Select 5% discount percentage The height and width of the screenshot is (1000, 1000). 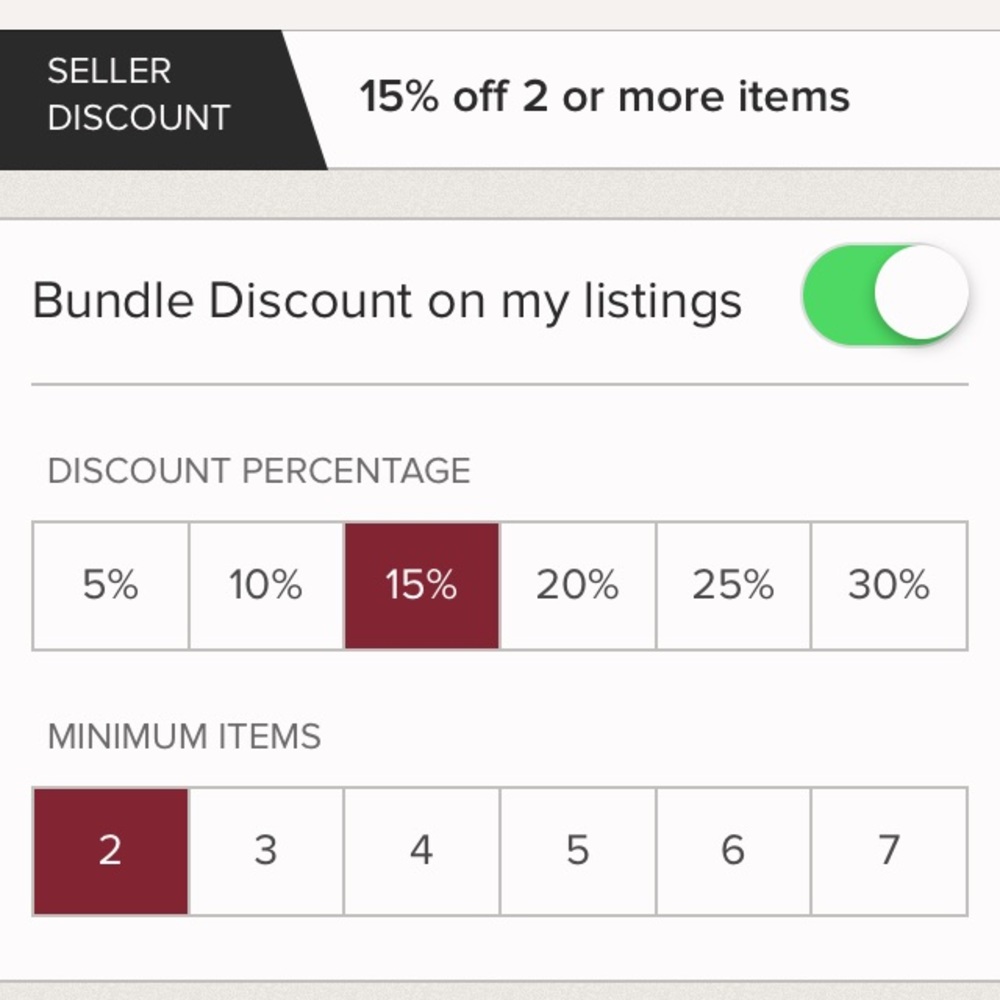(x=110, y=586)
